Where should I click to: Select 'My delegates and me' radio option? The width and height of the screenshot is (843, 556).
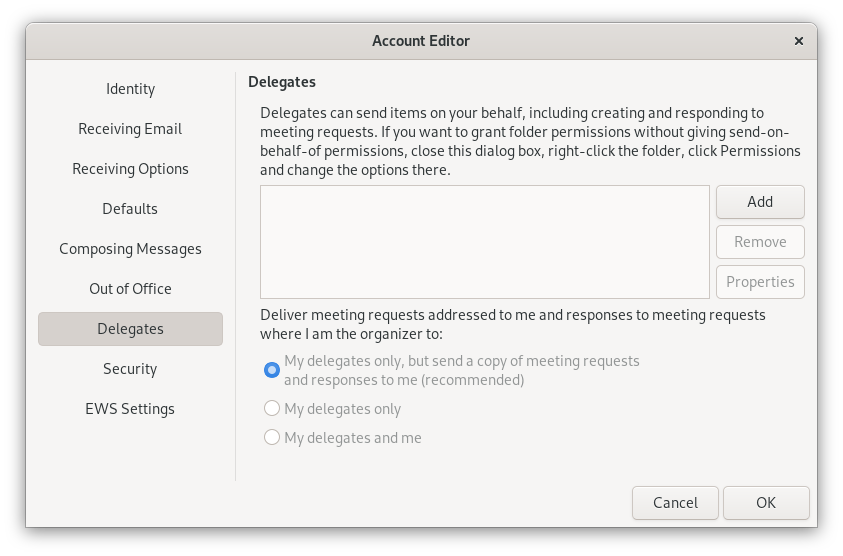coord(272,438)
